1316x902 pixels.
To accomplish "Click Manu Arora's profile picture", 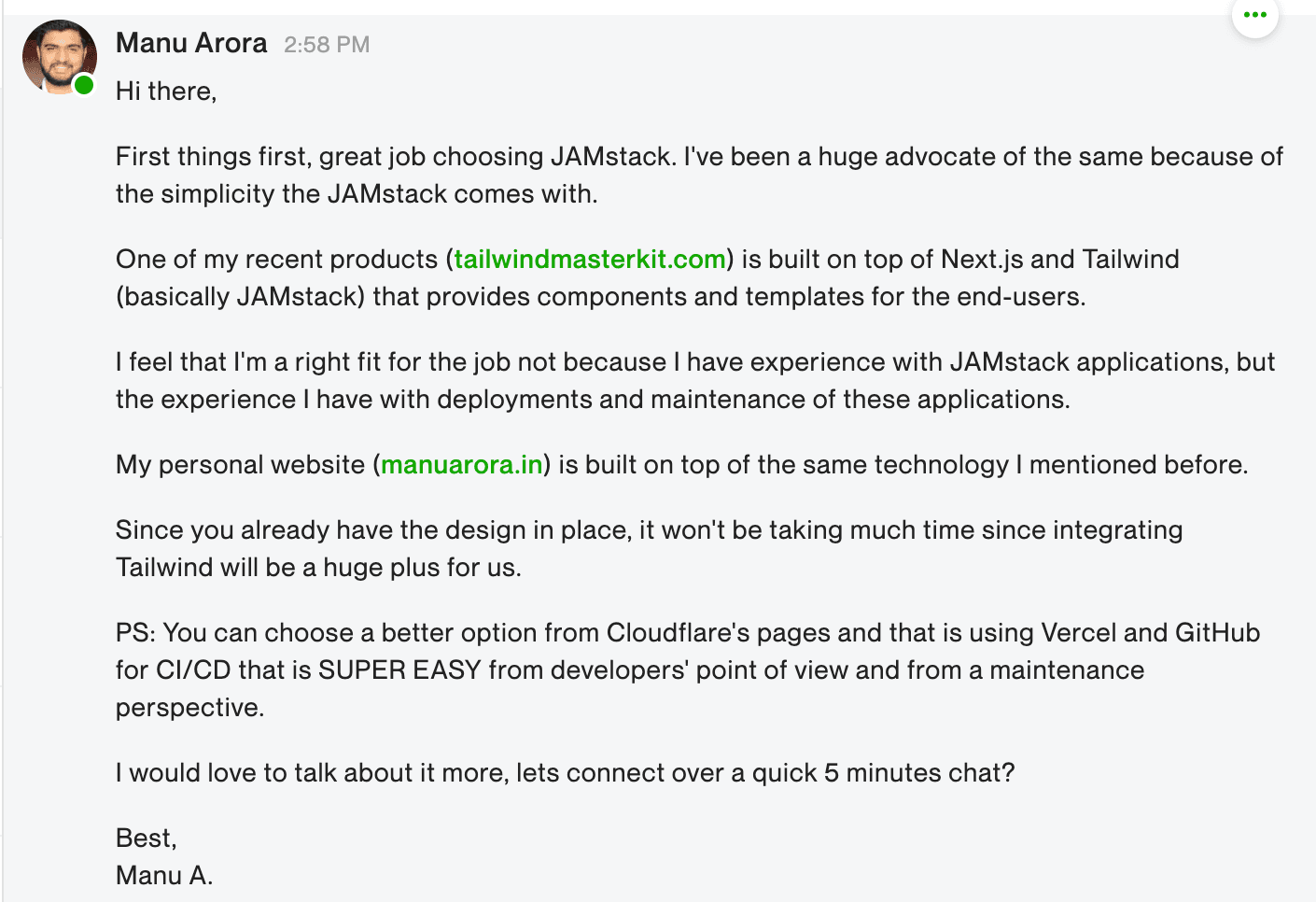I will tap(58, 56).
